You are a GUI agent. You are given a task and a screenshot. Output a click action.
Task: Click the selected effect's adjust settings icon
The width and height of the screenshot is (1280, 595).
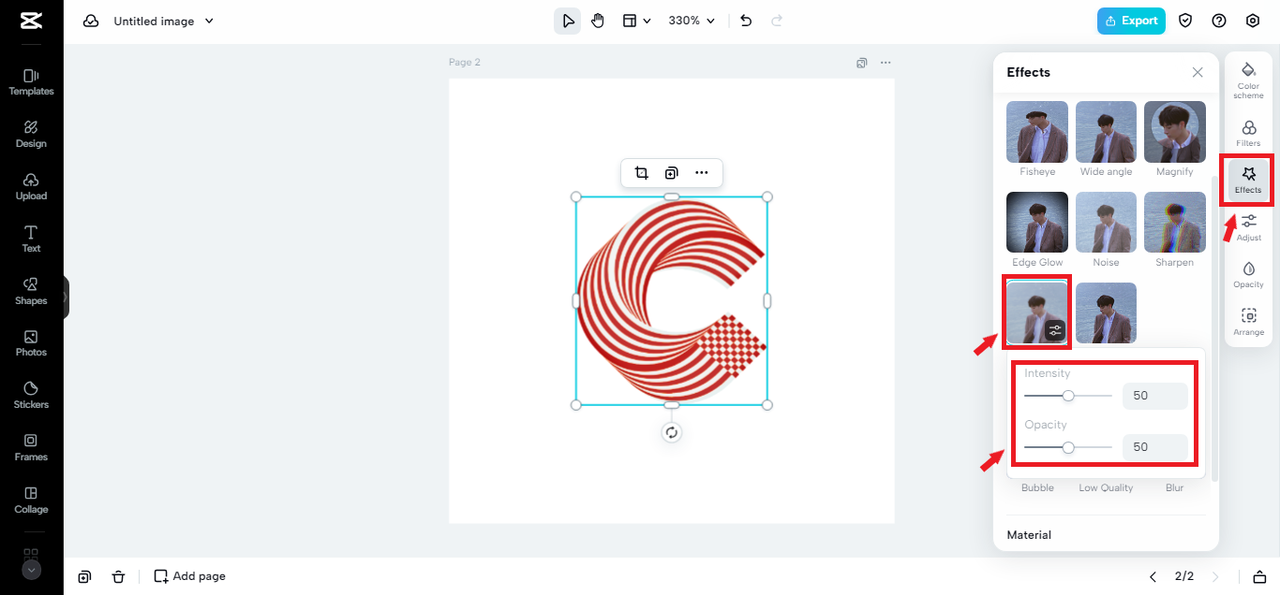(1055, 330)
